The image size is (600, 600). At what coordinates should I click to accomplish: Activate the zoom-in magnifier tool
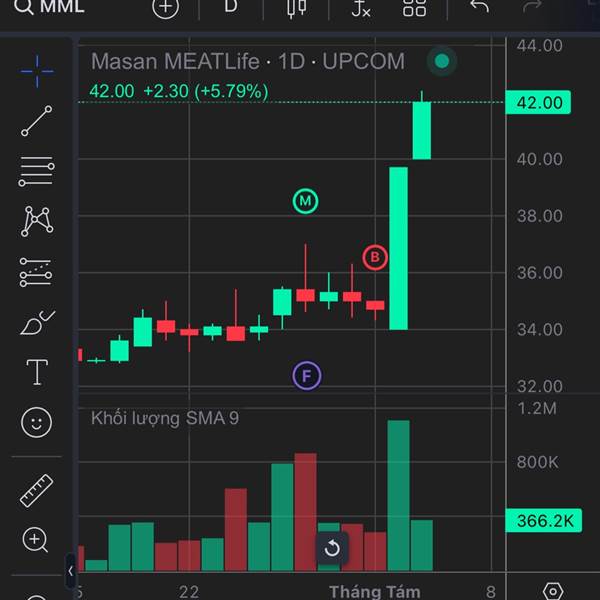35,540
